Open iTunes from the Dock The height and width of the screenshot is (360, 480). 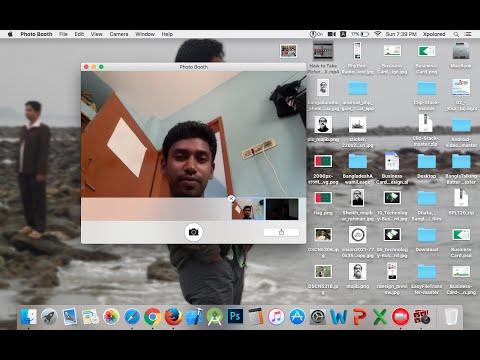(276, 317)
